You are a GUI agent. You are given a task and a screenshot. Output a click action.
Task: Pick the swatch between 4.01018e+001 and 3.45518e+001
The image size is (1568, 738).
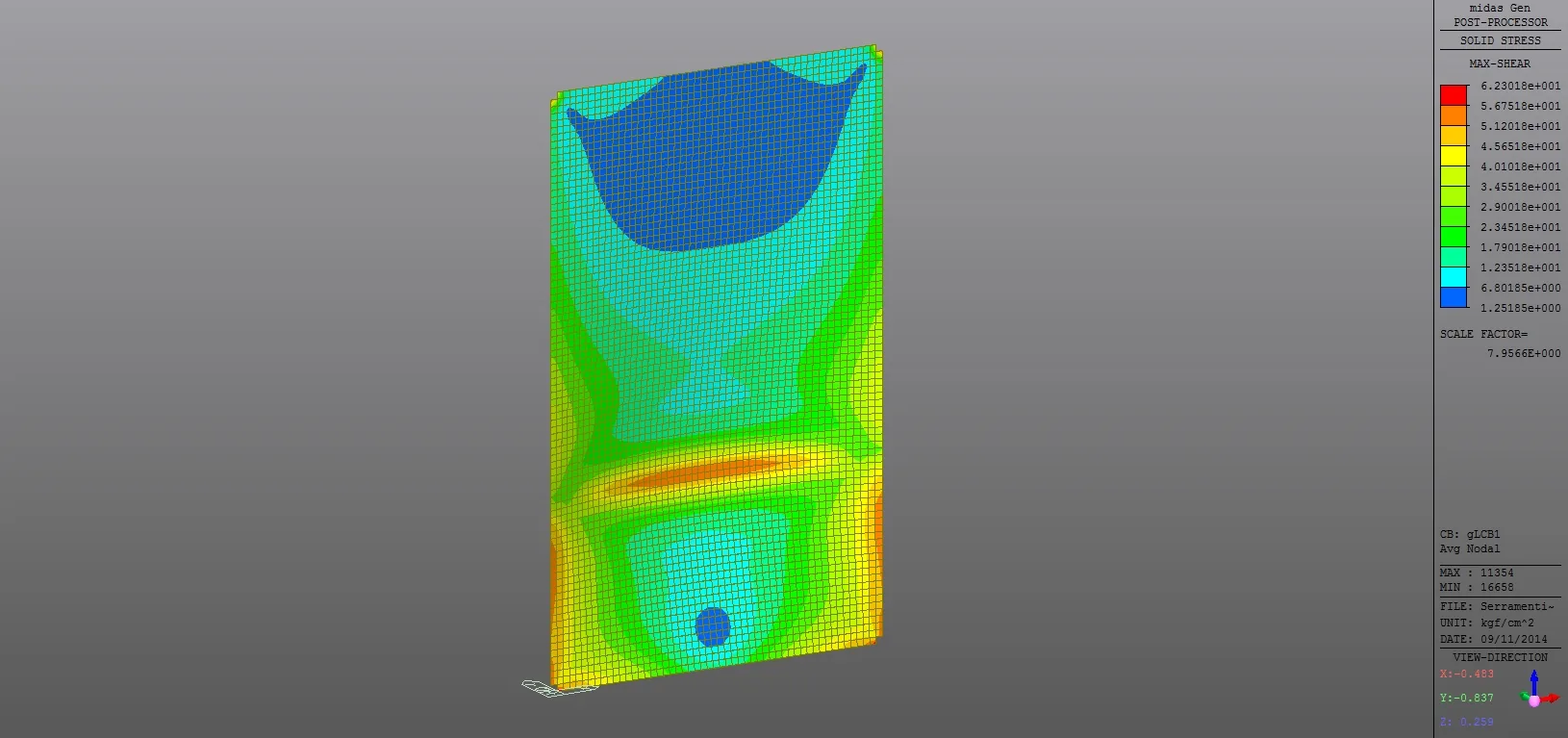1454,176
